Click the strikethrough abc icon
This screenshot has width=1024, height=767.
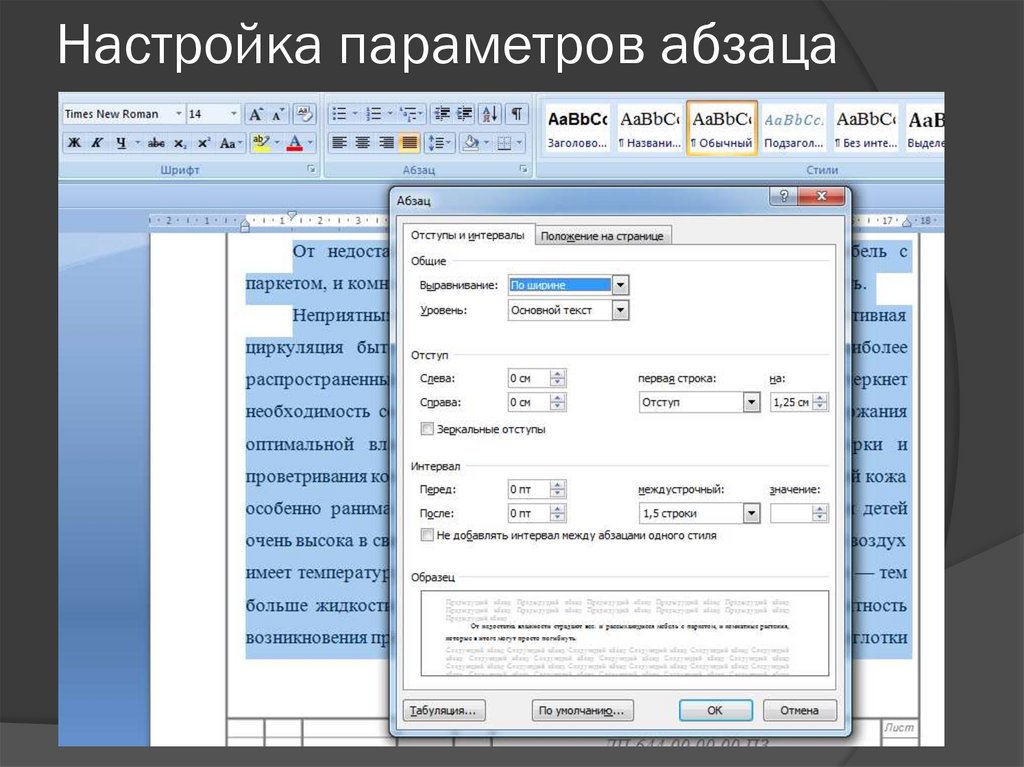click(156, 143)
